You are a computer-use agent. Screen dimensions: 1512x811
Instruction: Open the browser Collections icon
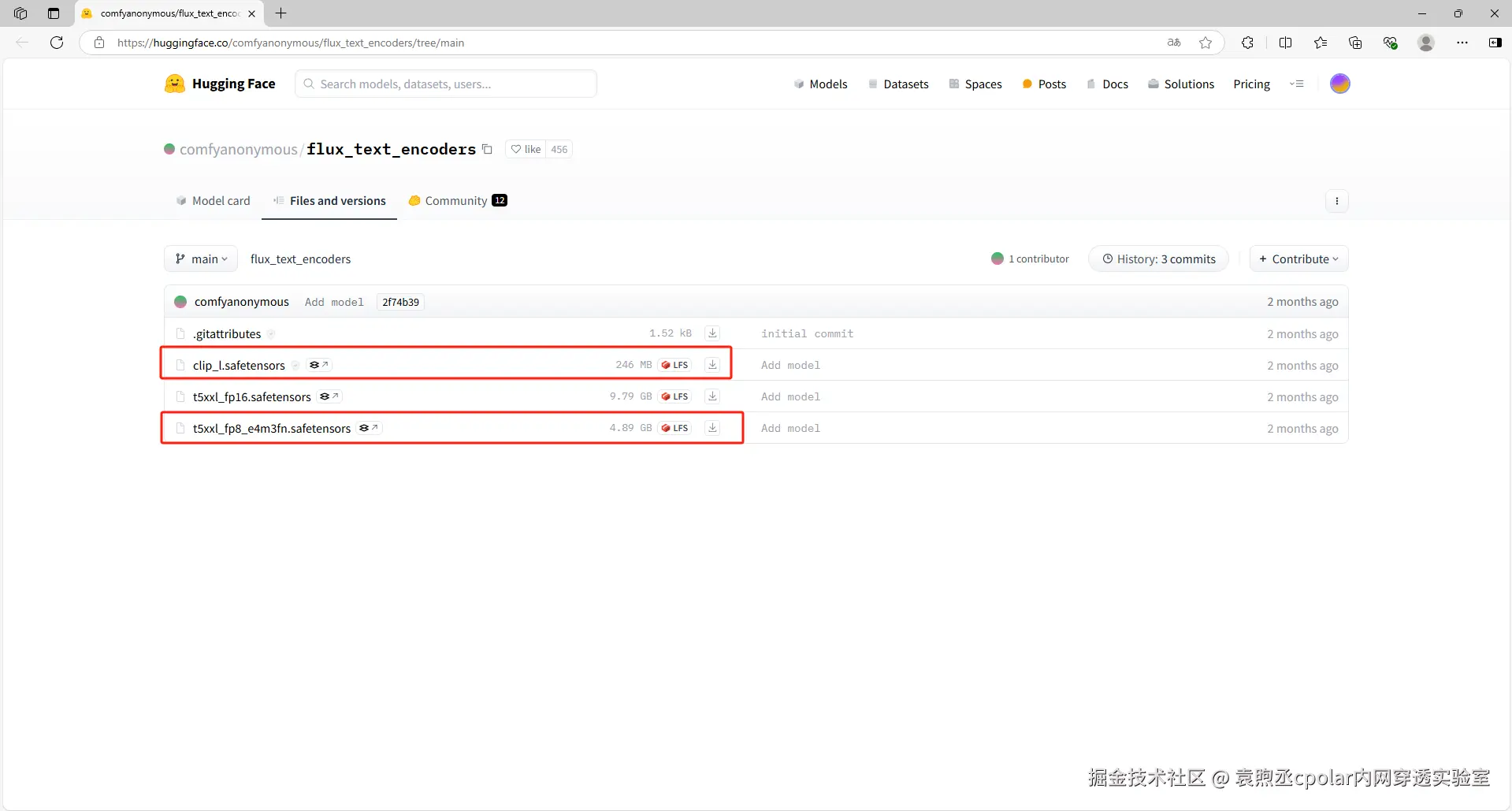(1355, 43)
